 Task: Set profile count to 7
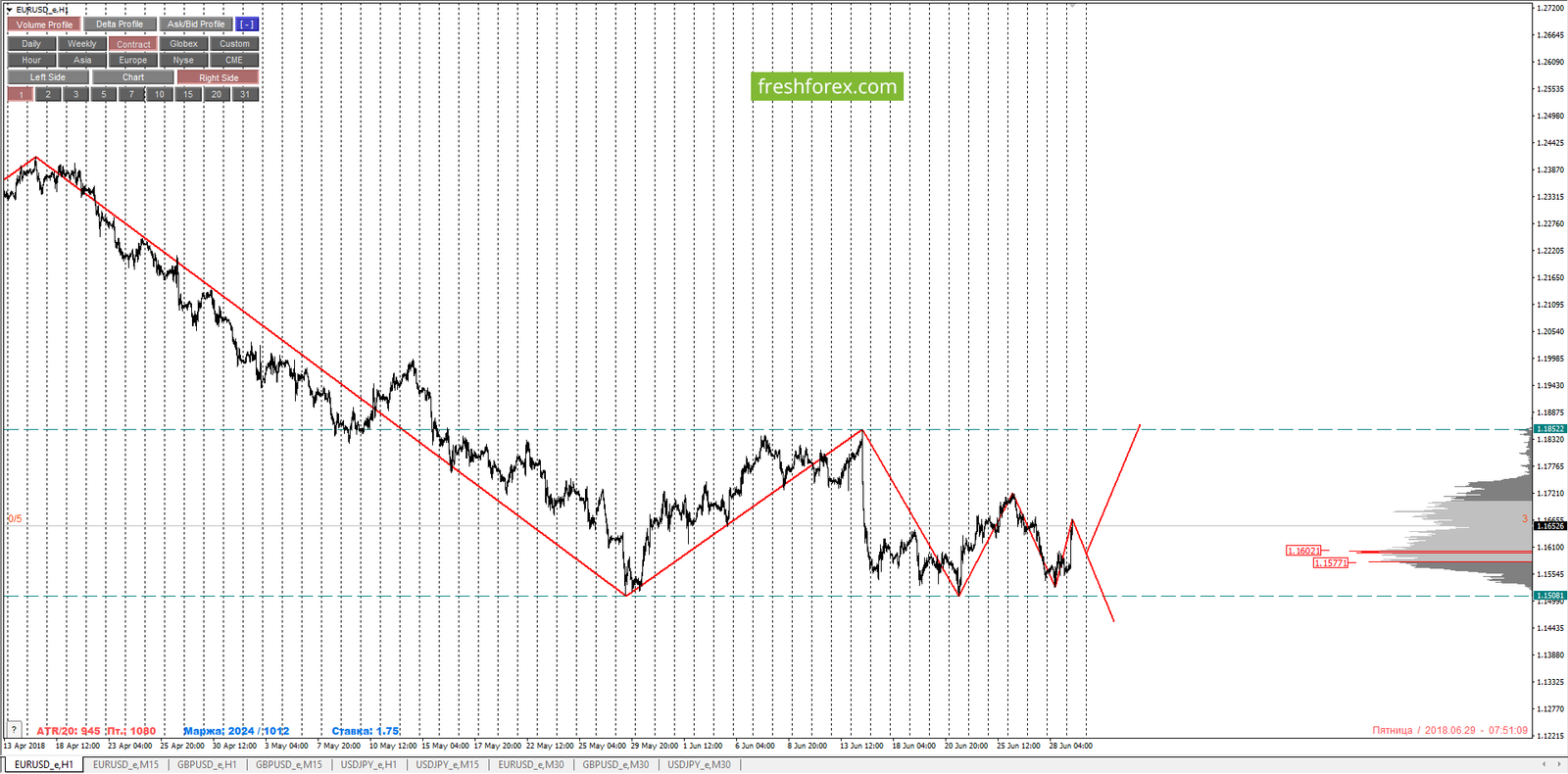pos(131,95)
